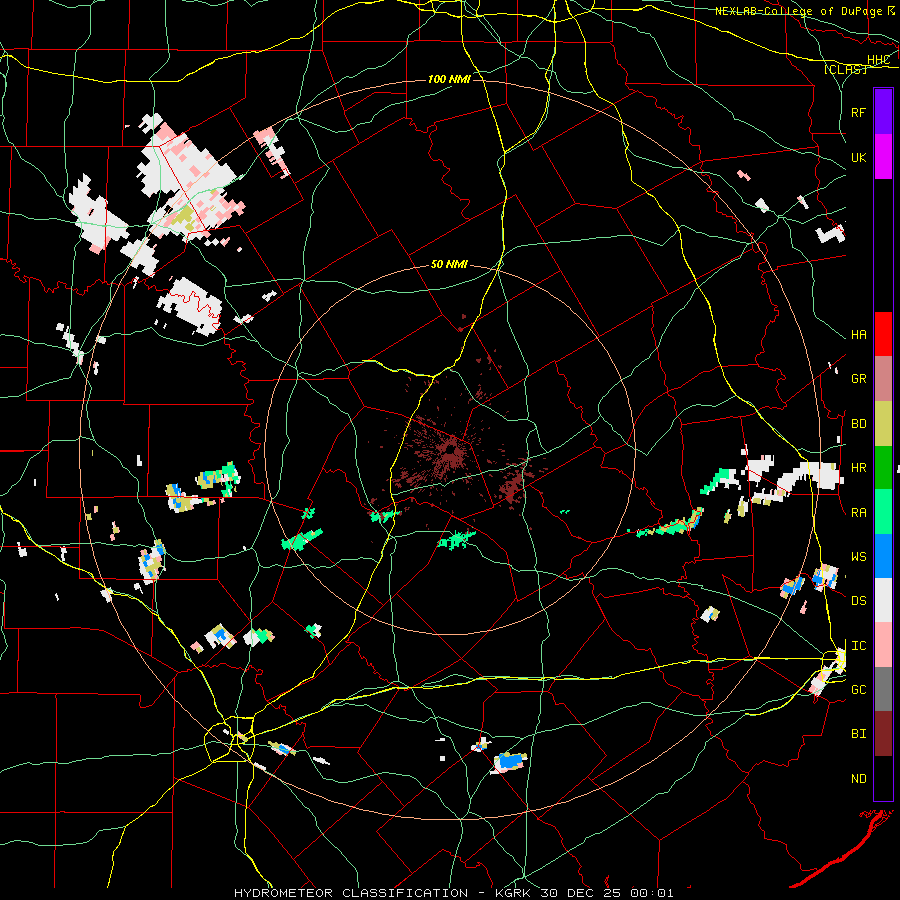Image resolution: width=900 pixels, height=900 pixels.
Task: Click the NEXLAB-College of DuPage text
Action: coord(798,11)
